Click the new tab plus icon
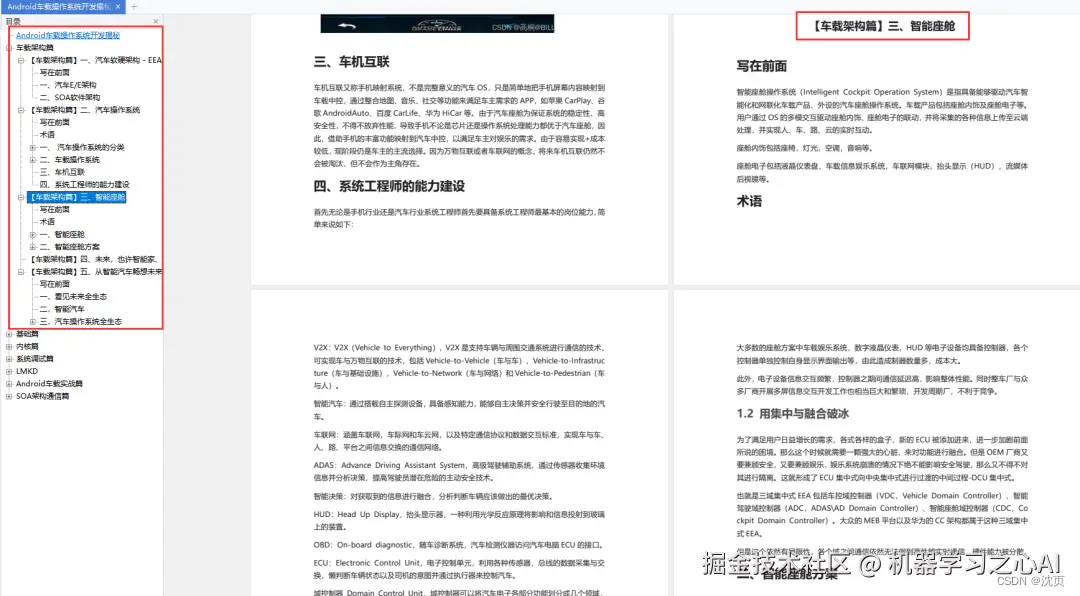The width and height of the screenshot is (1080, 596). point(136,6)
